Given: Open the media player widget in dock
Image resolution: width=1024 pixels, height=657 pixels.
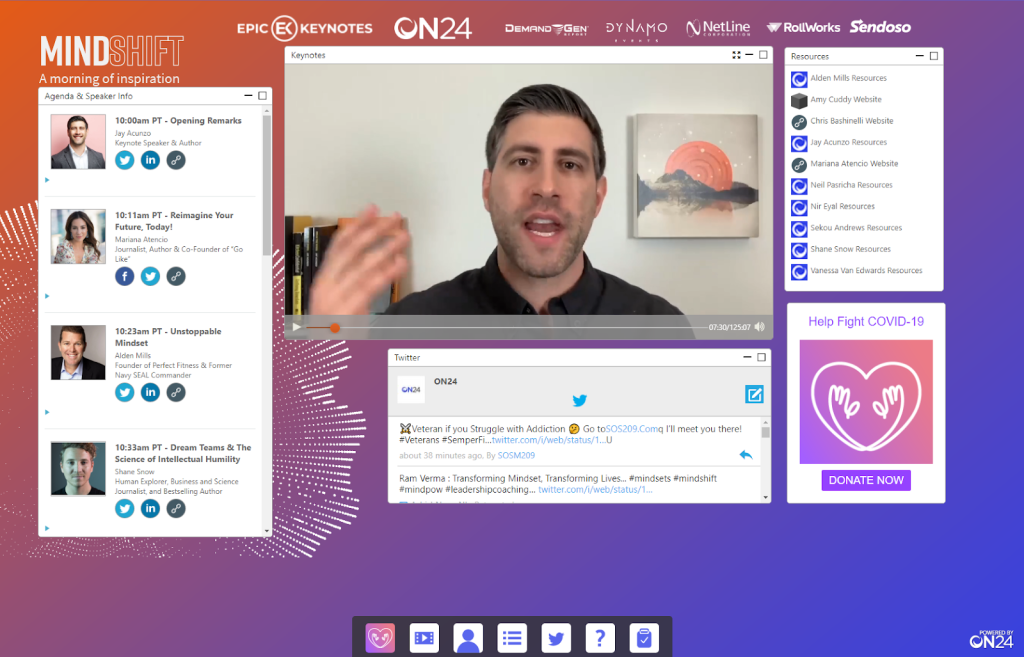Looking at the screenshot, I should [x=424, y=638].
